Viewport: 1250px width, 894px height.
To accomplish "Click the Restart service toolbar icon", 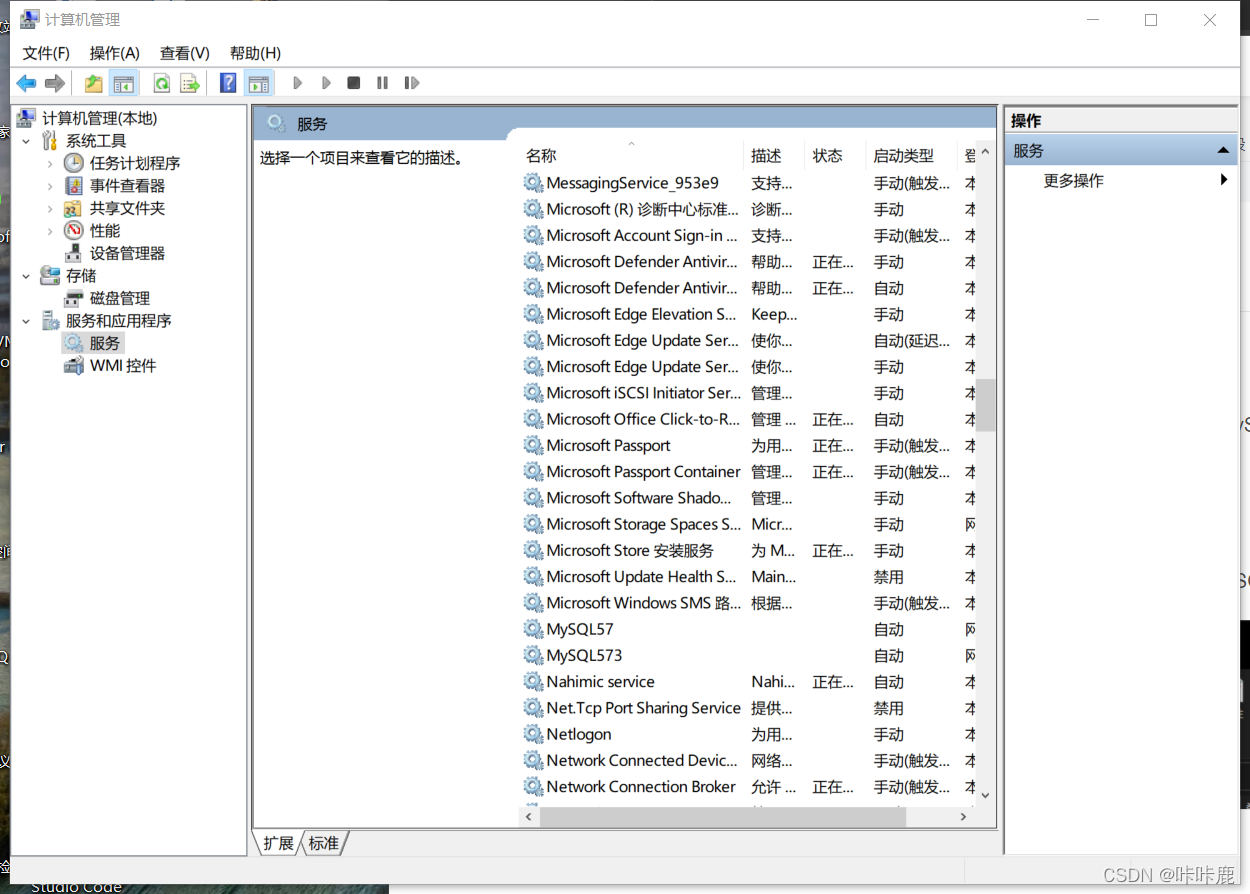I will click(411, 83).
